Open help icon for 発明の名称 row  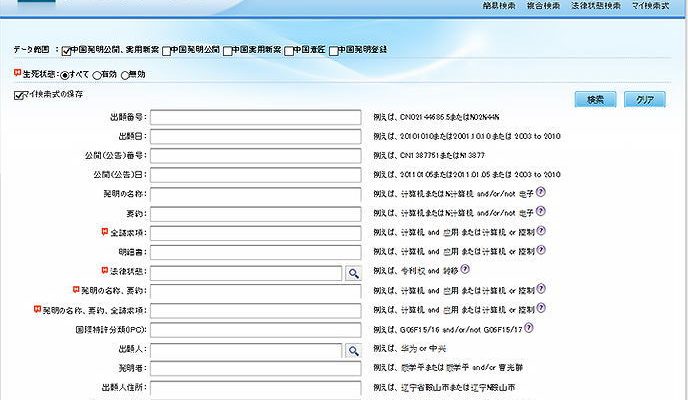(541, 192)
